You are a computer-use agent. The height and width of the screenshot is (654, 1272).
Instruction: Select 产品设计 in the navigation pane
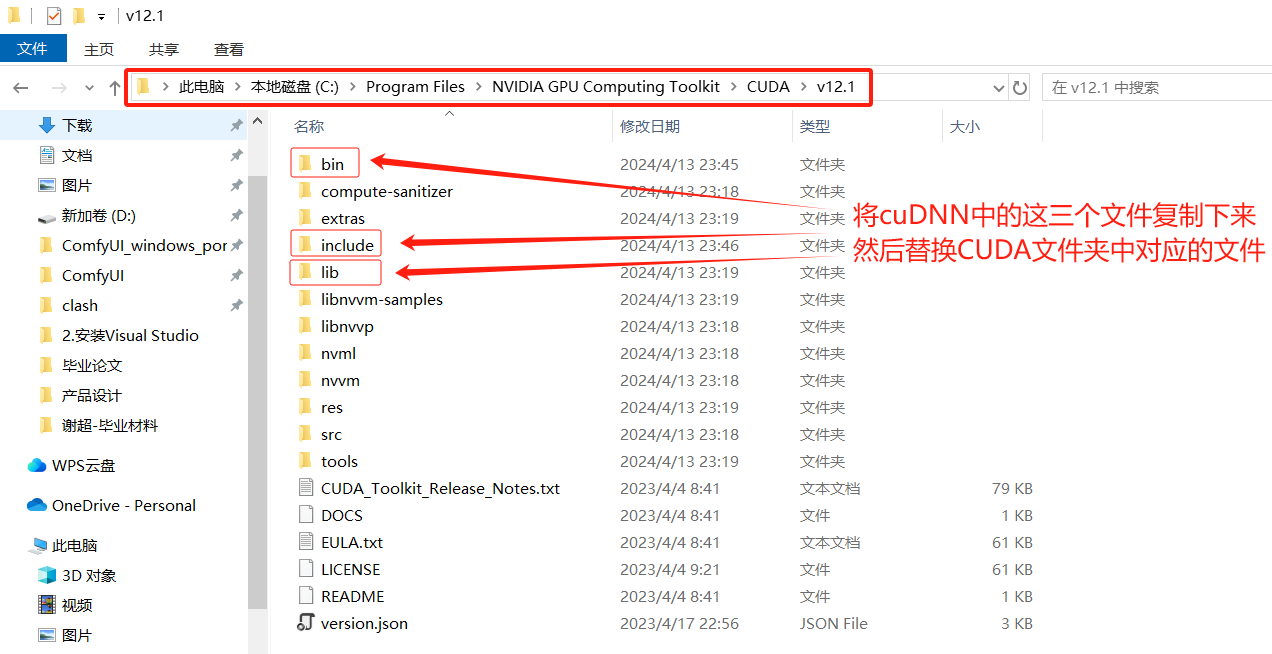tap(92, 395)
